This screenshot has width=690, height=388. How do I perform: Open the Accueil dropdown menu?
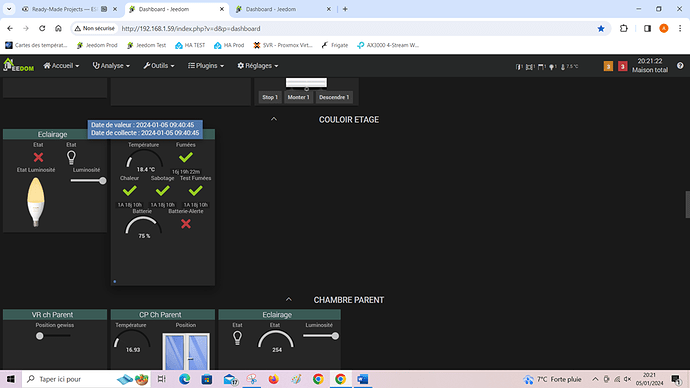(61, 66)
